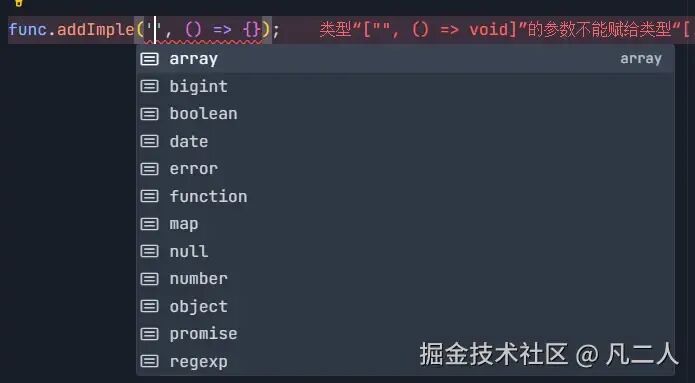The image size is (695, 383).
Task: Click the icon beside the array entry
Action: click(x=149, y=59)
